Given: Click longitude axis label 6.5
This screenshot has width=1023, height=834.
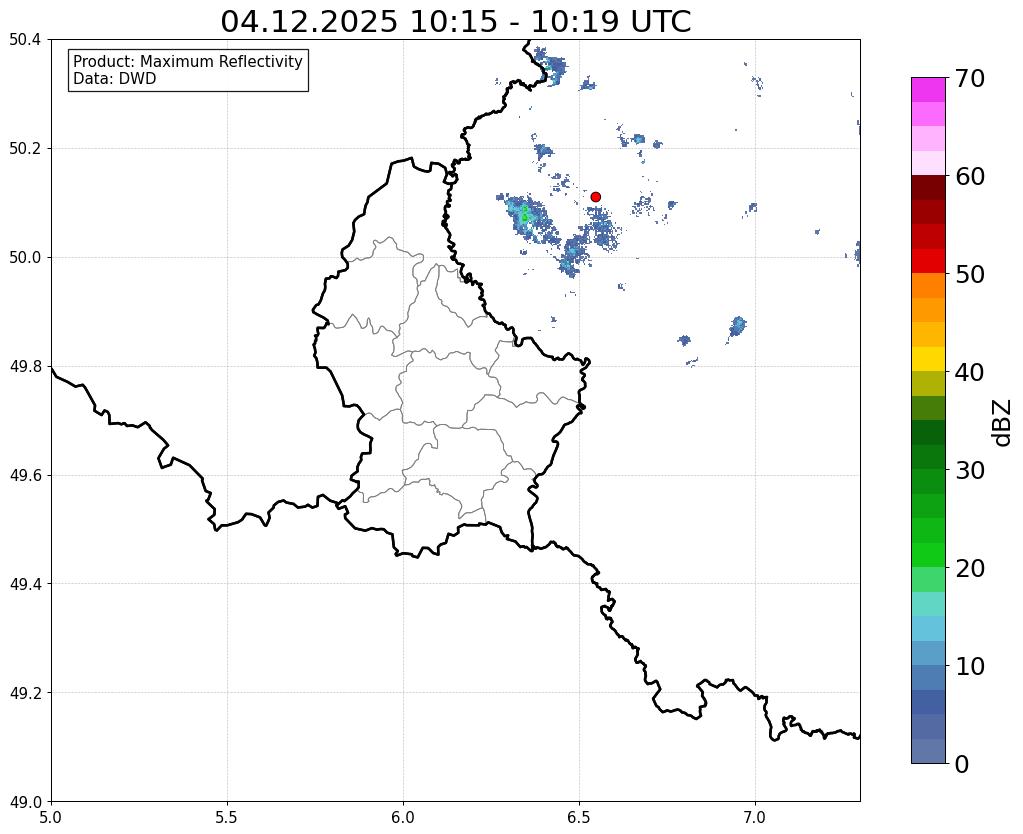Looking at the screenshot, I should click(x=579, y=817).
